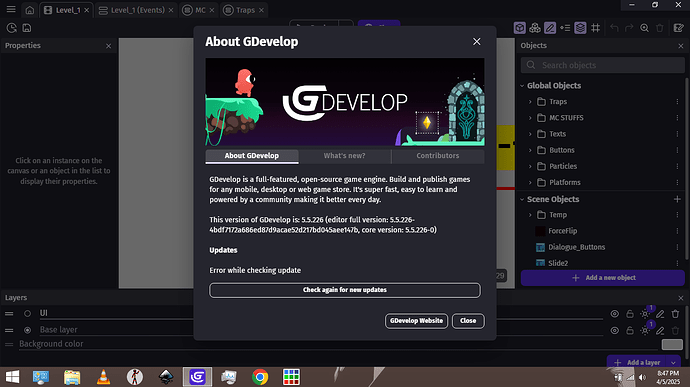Open the Traps folder options menu
Image resolution: width=690 pixels, height=387 pixels.
677,102
